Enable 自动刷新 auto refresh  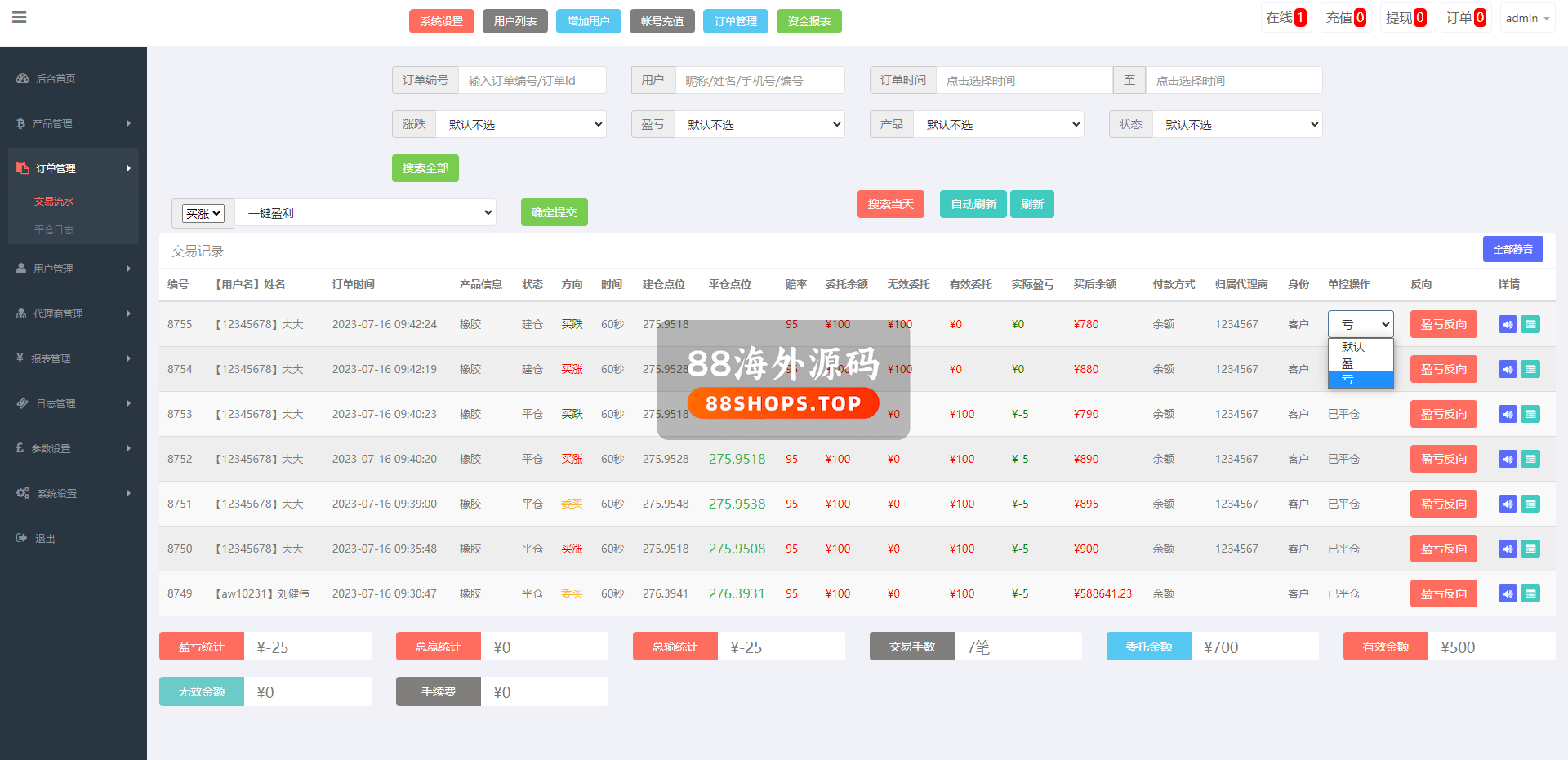point(973,204)
